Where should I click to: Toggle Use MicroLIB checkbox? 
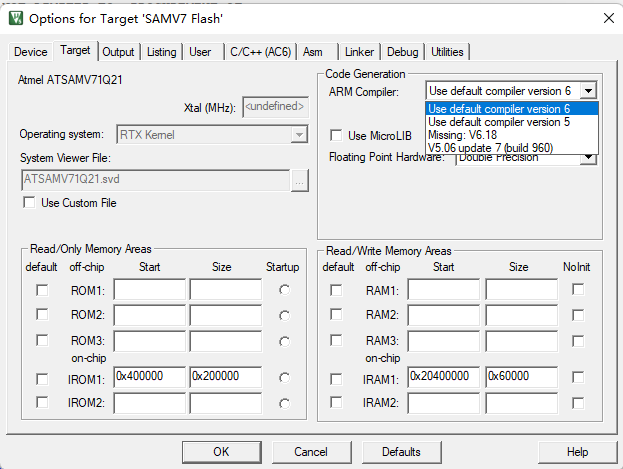[337, 135]
